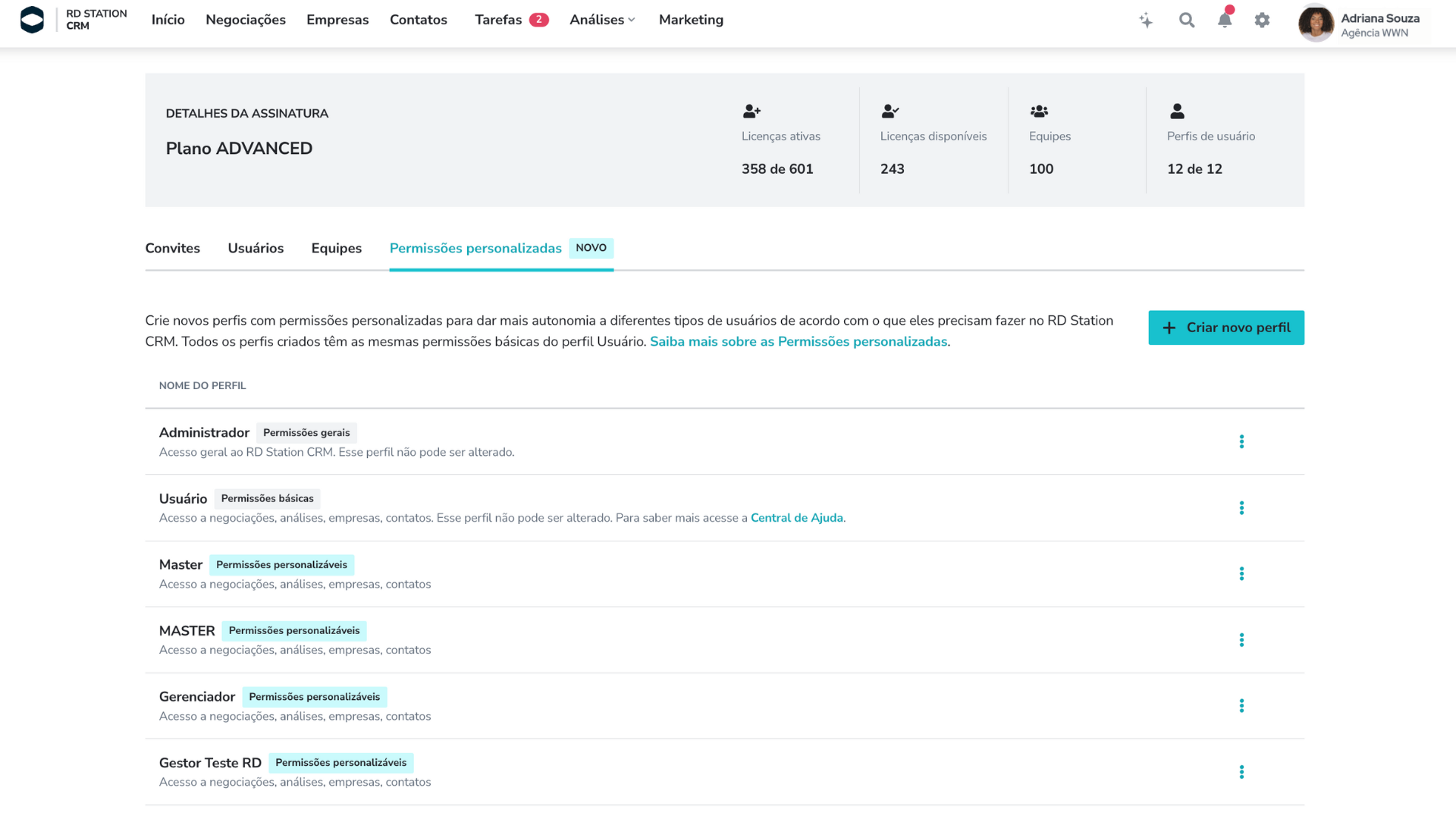
Task: Go to Início in the top navigation
Action: (x=168, y=20)
